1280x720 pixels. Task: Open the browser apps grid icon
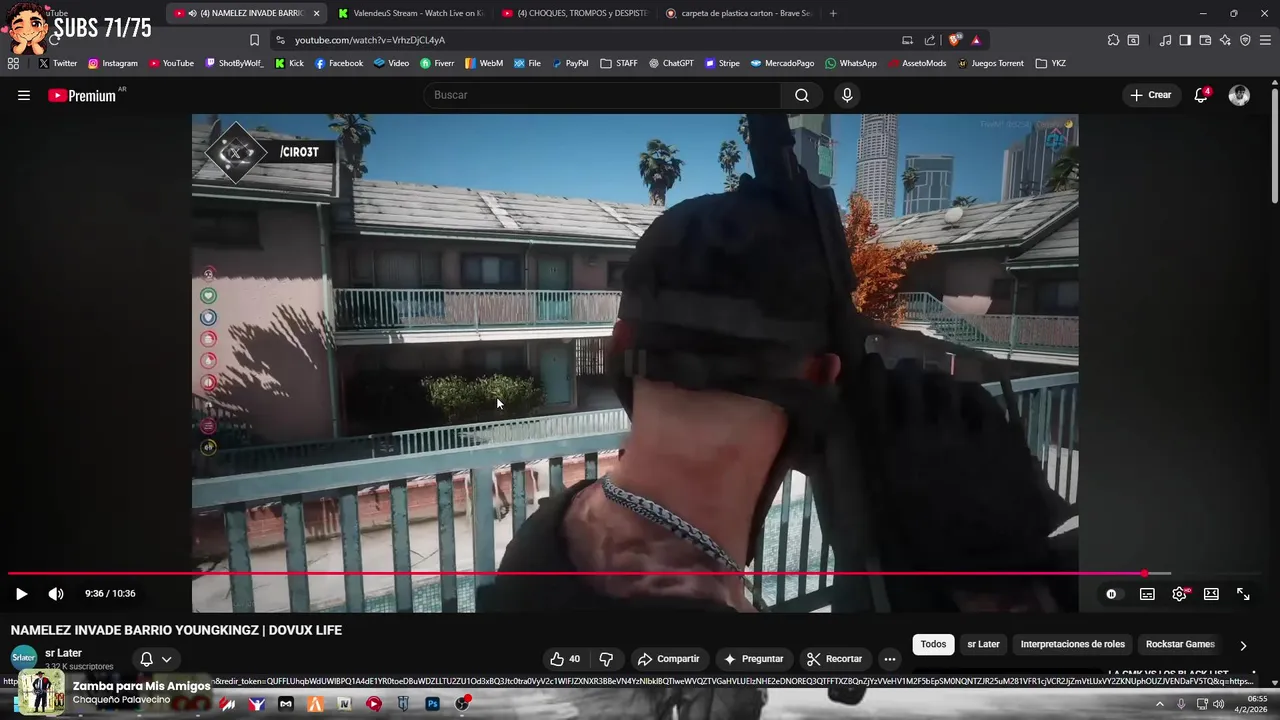(x=13, y=63)
